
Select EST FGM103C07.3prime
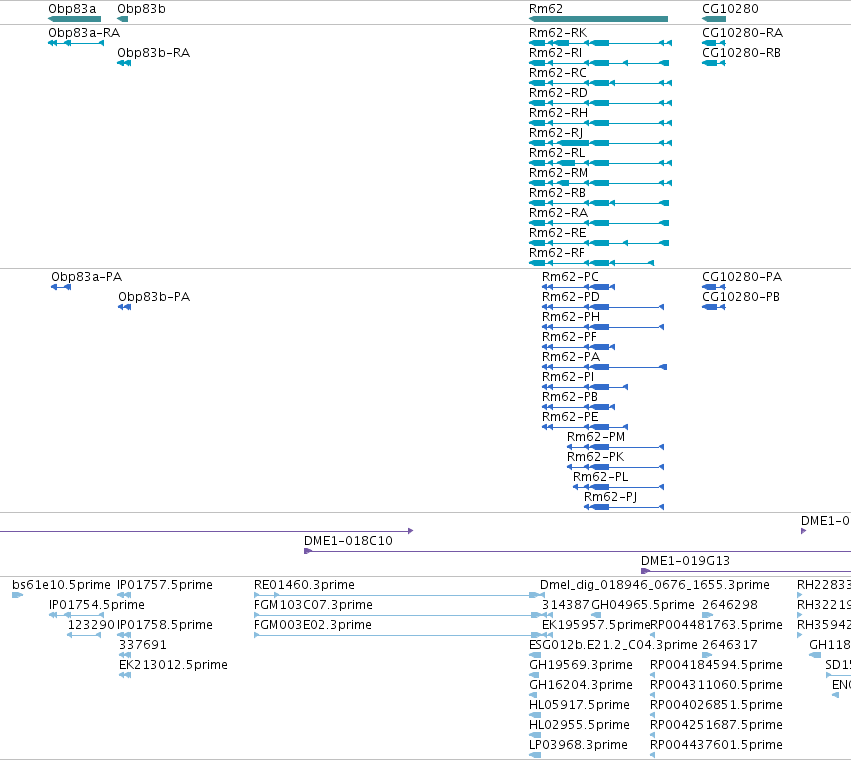[398, 616]
